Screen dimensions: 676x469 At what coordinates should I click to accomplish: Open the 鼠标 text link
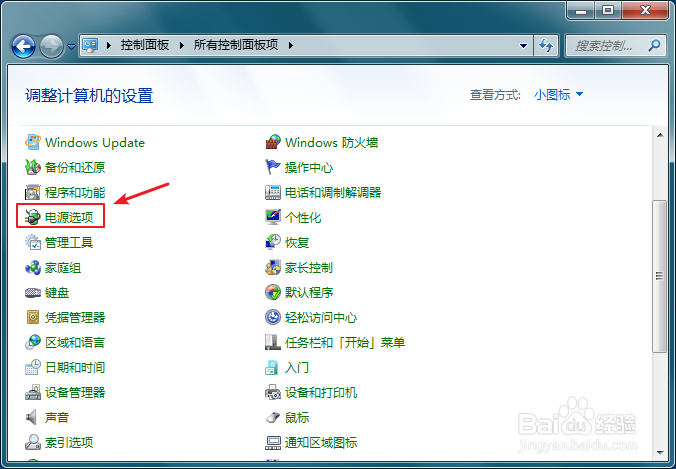tap(297, 418)
